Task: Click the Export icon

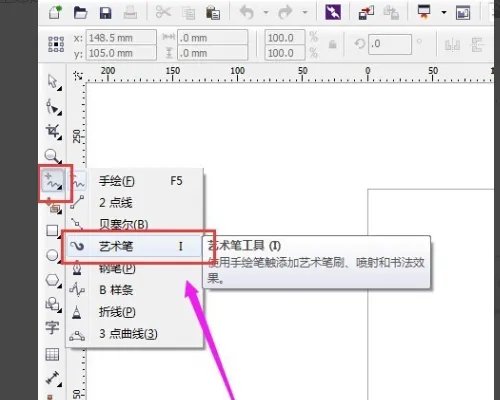Action: [x=391, y=13]
